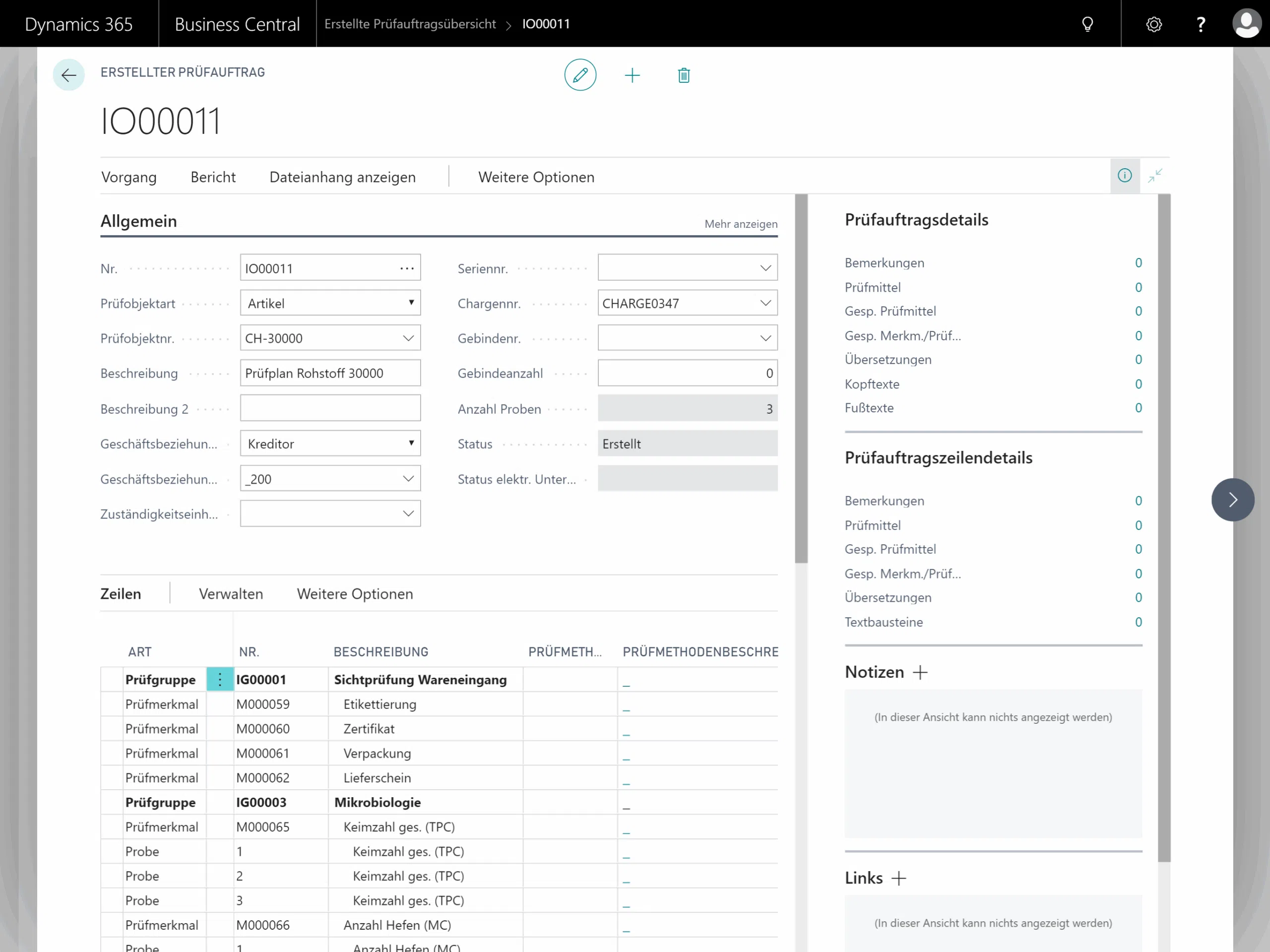Click the FactBox pane scrollbar
Viewport: 1270px width, 952px height.
(1164, 528)
